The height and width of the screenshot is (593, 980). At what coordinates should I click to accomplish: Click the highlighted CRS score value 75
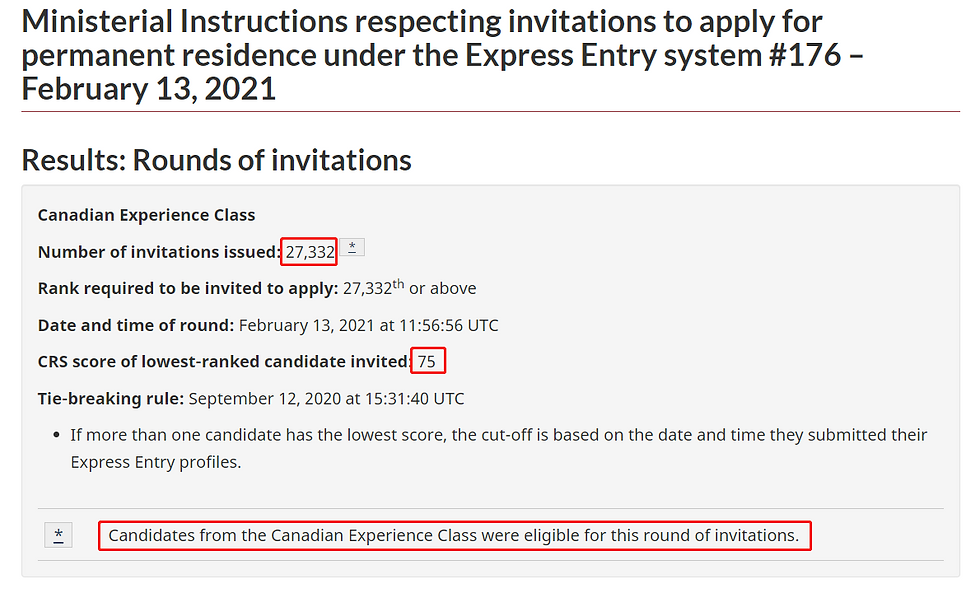[427, 362]
